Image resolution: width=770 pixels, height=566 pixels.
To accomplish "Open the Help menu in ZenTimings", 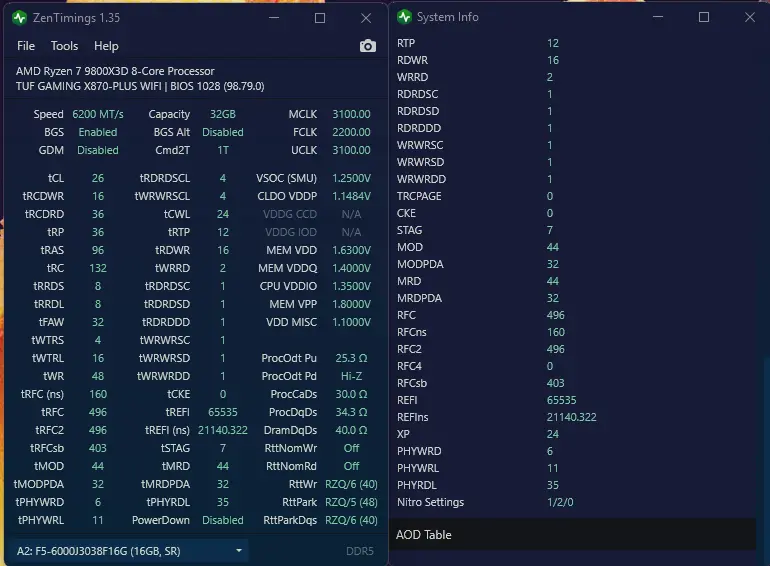I will tap(106, 46).
